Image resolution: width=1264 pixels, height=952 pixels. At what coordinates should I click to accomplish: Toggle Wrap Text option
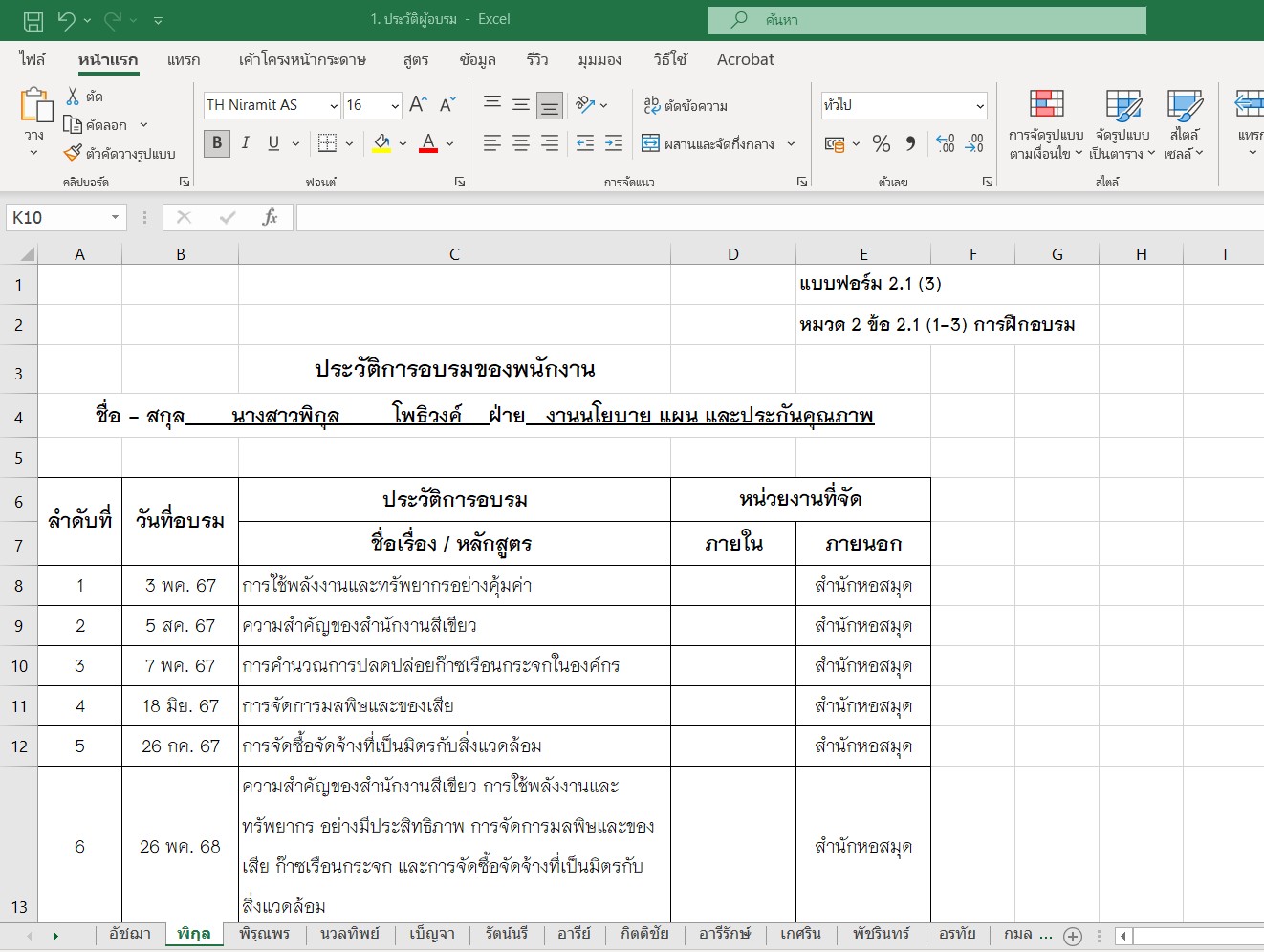click(686, 105)
